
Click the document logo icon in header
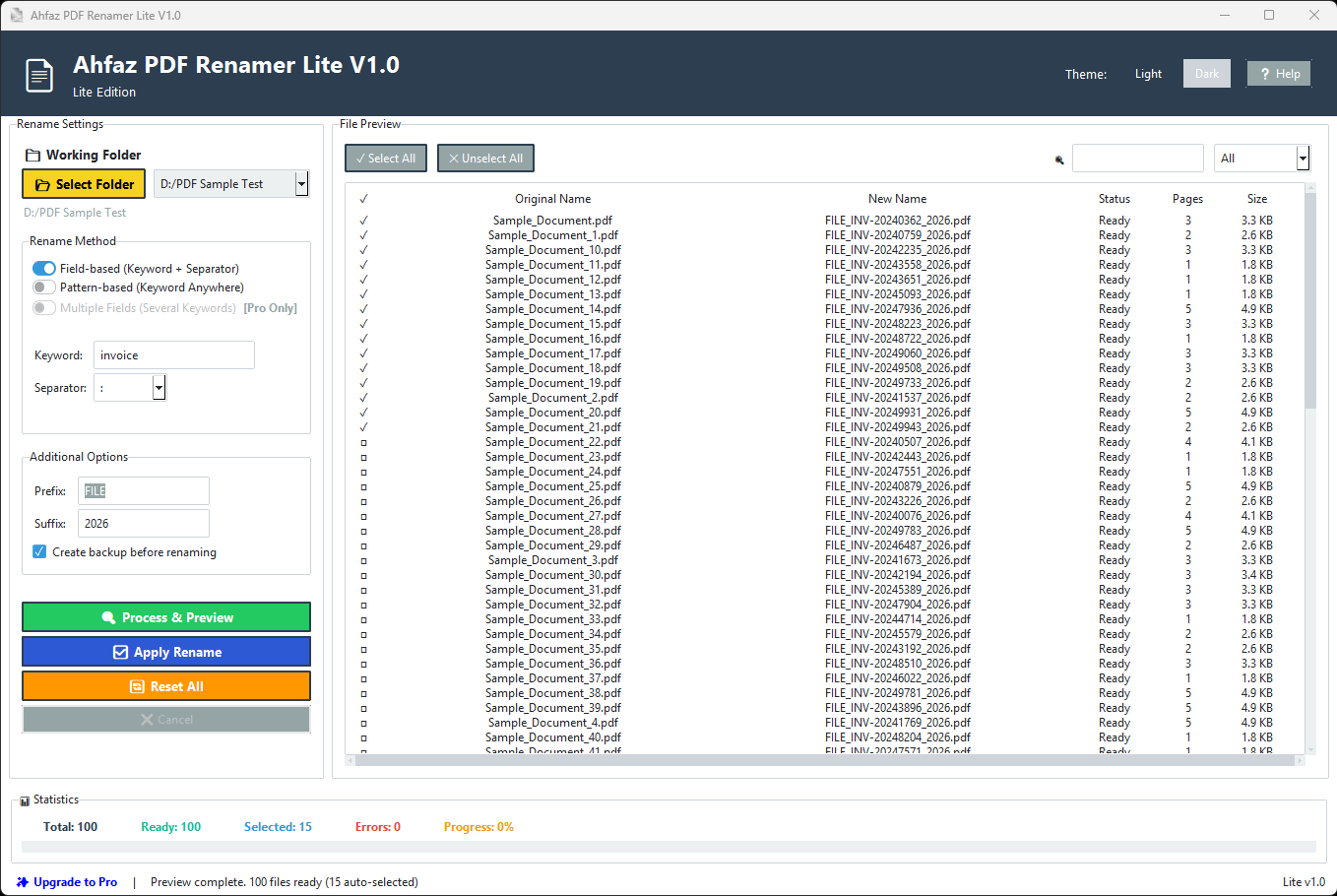pyautogui.click(x=39, y=76)
